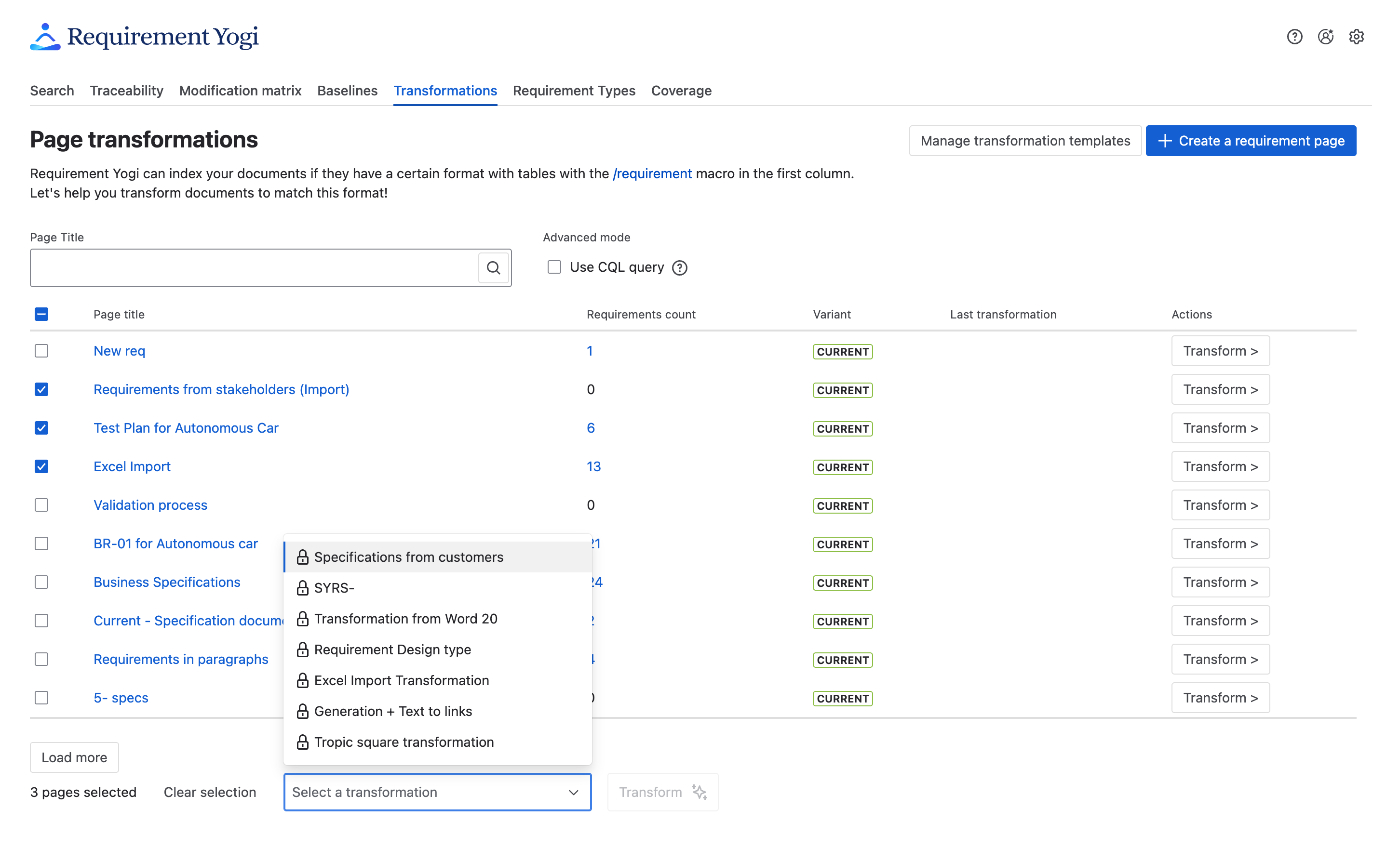Screen dimensions: 1400x848
Task: Click the help question mark icon in header
Action: tap(1294, 37)
